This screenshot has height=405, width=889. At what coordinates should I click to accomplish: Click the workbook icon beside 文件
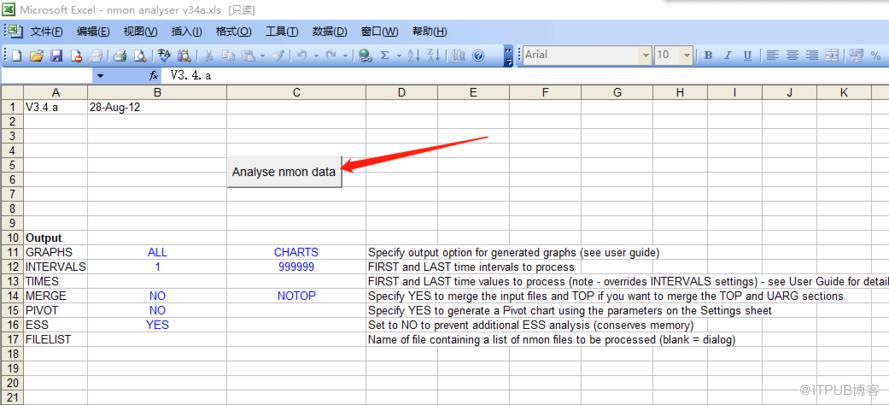pyautogui.click(x=15, y=32)
